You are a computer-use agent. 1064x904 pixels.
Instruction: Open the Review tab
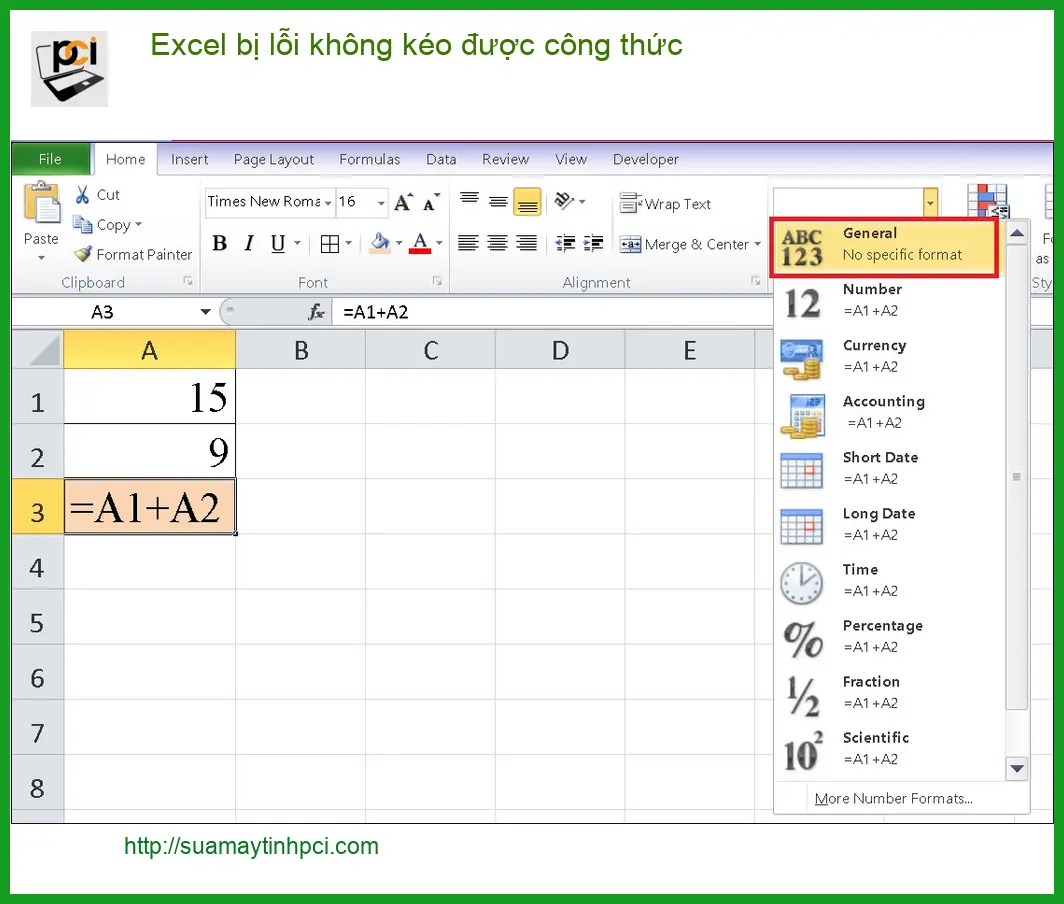[506, 159]
